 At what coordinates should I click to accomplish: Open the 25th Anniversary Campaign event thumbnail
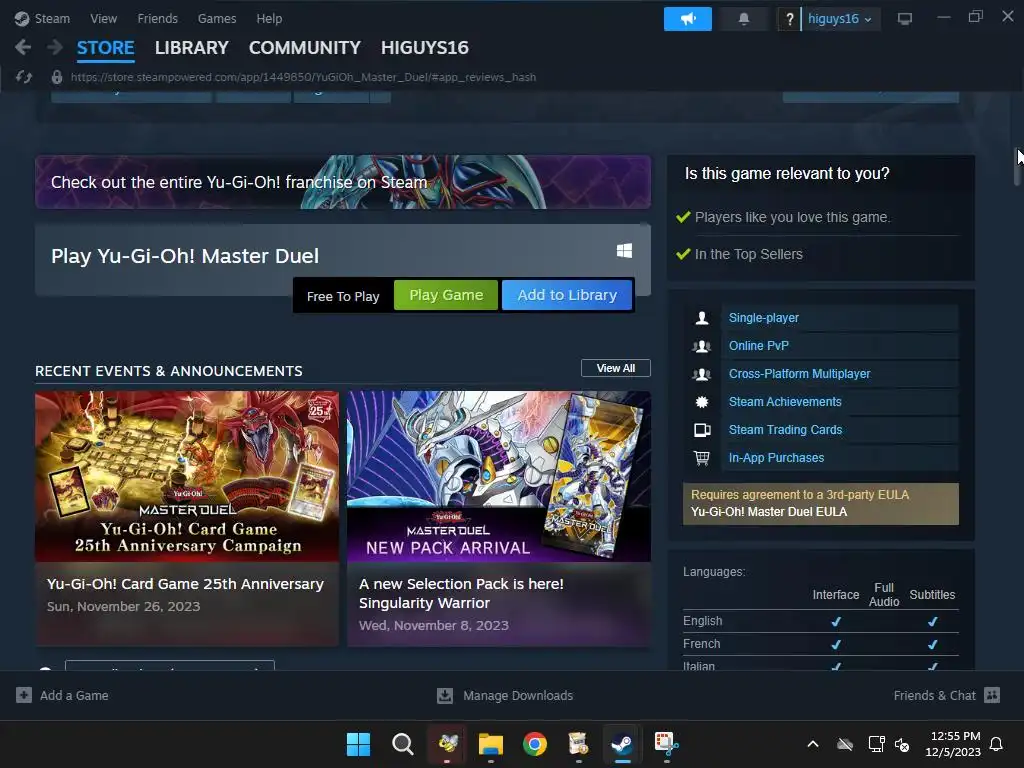coord(187,477)
